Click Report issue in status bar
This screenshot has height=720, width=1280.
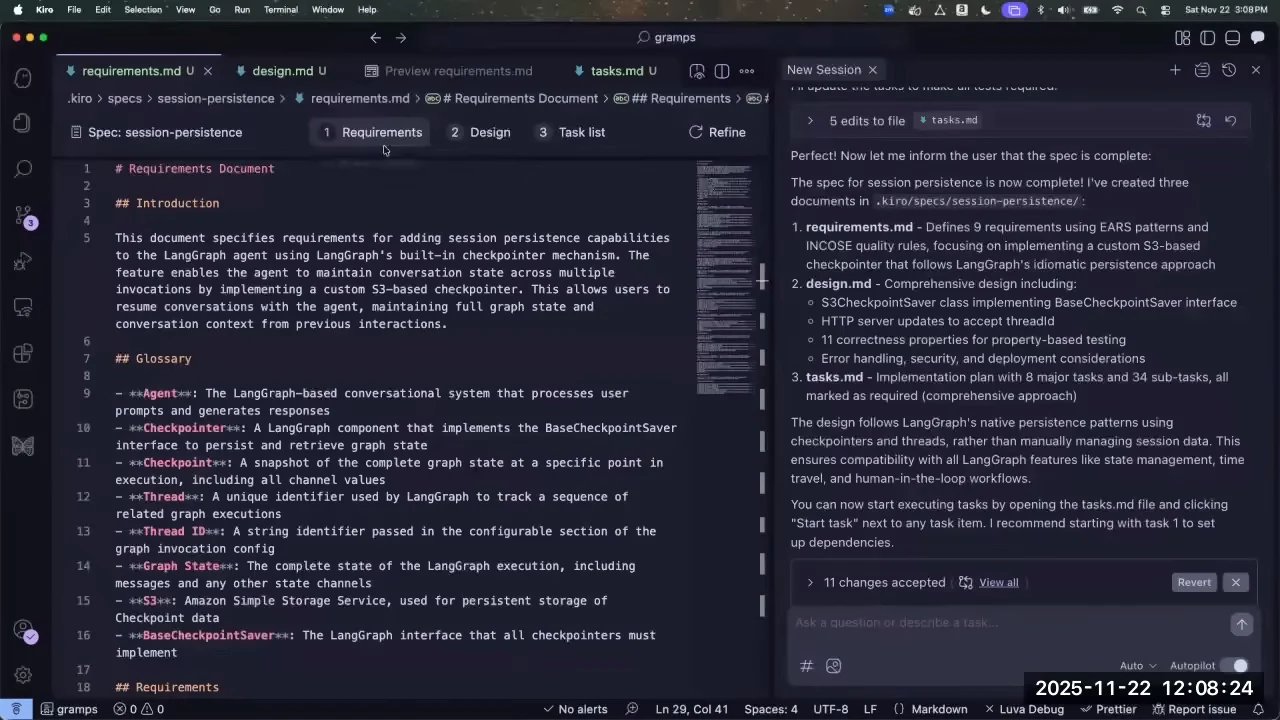click(x=1194, y=709)
